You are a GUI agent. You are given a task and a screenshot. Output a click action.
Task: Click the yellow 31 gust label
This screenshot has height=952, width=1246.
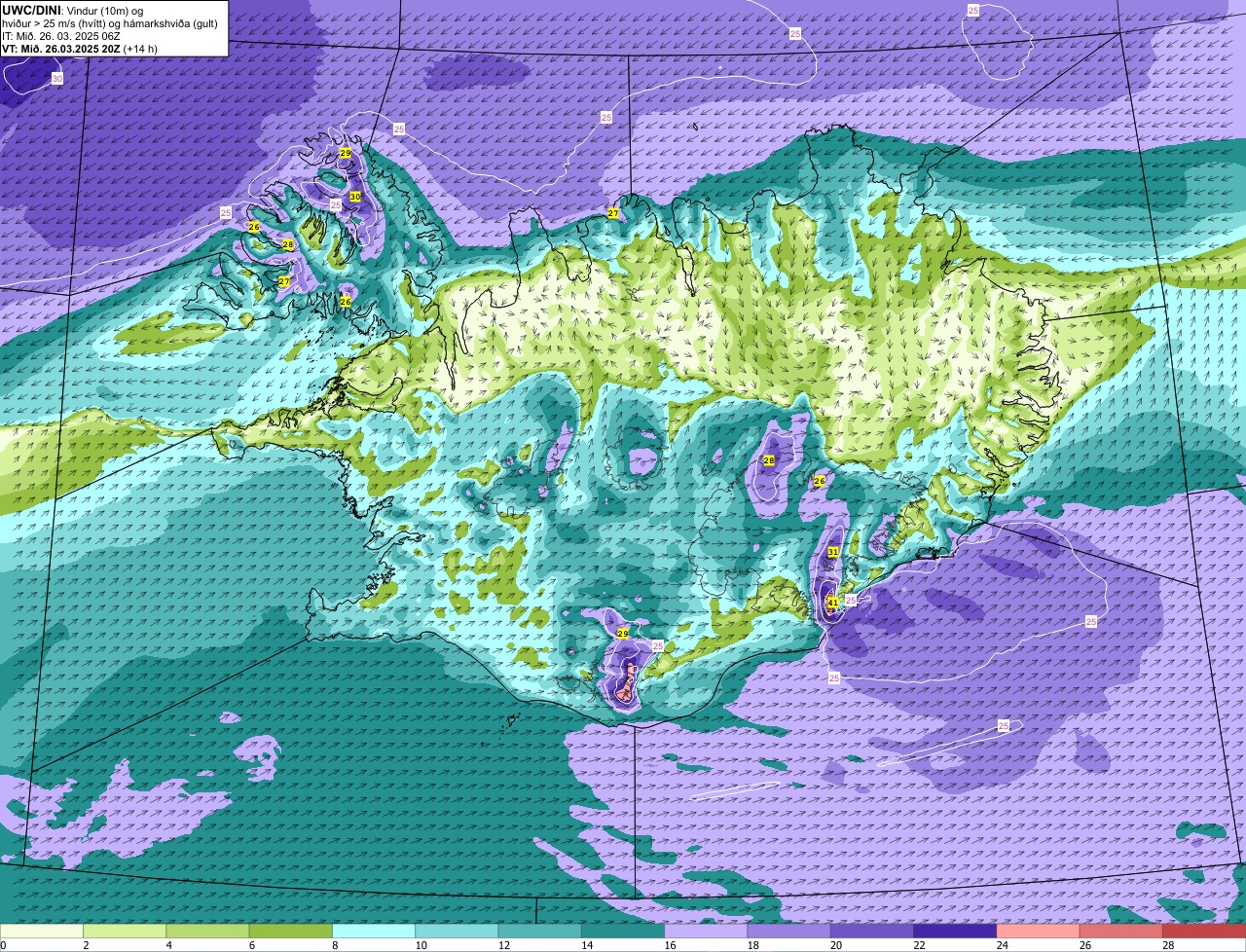[833, 552]
